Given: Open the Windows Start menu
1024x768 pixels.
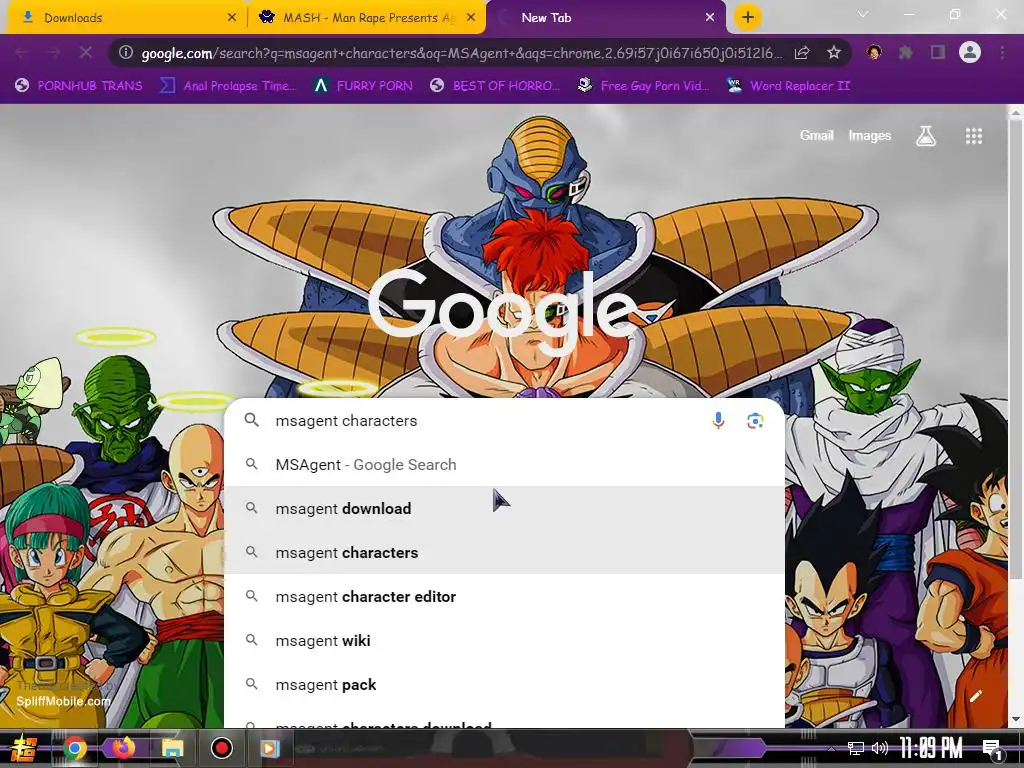Looking at the screenshot, I should pyautogui.click(x=24, y=748).
